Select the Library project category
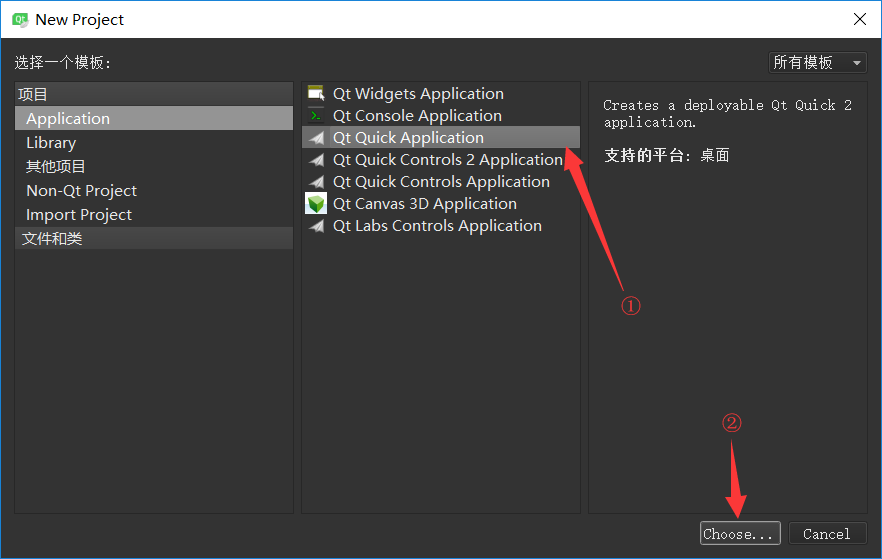Viewport: 882px width, 559px height. 154,143
